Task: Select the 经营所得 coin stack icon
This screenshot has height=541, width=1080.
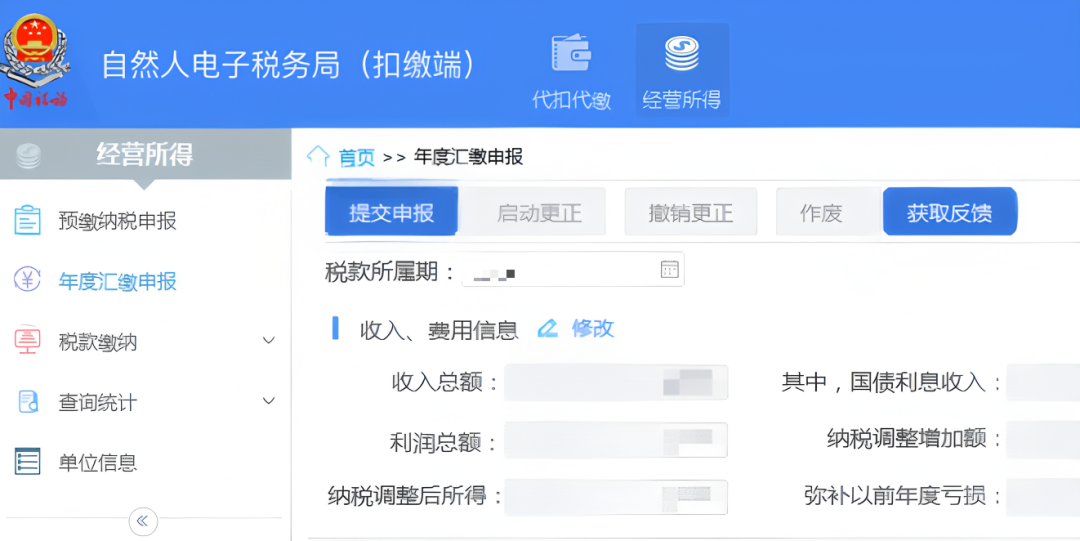Action: 681,55
